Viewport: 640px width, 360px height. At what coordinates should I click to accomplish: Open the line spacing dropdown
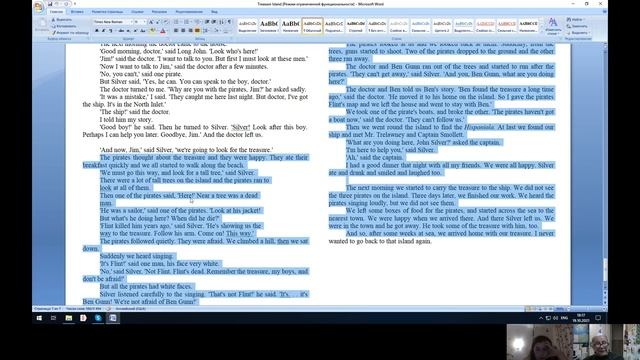(x=206, y=31)
